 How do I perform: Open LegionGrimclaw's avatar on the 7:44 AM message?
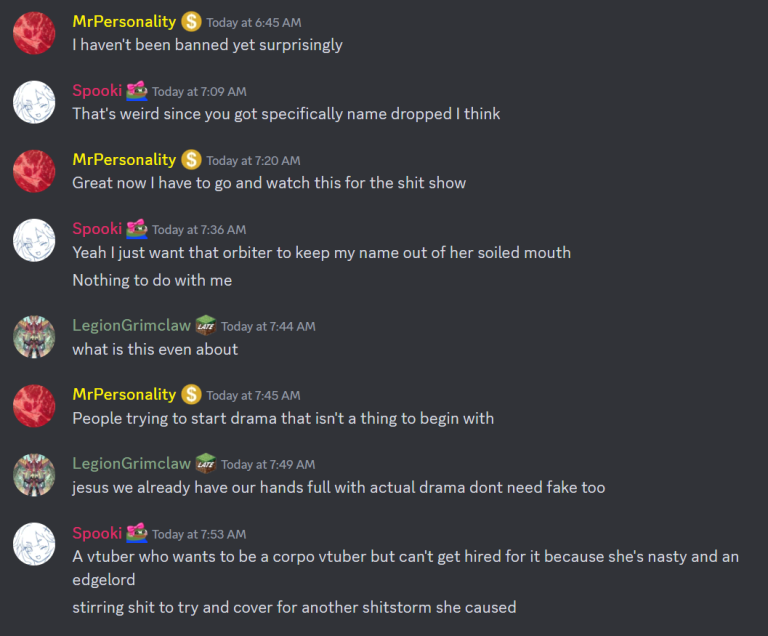(34, 337)
